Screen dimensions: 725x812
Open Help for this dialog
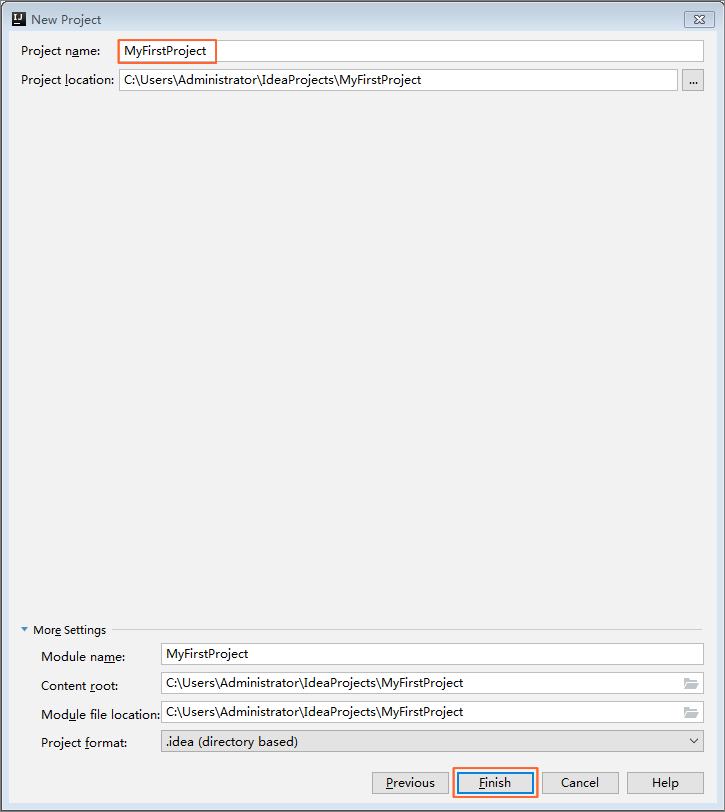click(x=665, y=783)
